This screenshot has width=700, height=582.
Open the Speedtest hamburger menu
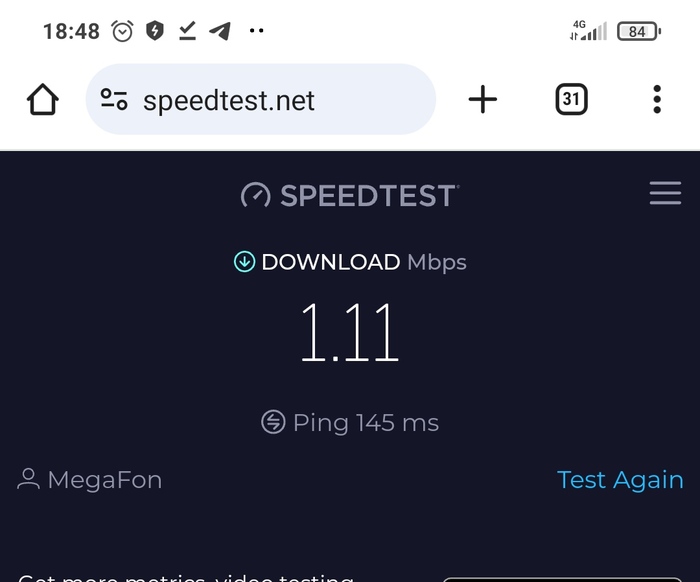[665, 193]
